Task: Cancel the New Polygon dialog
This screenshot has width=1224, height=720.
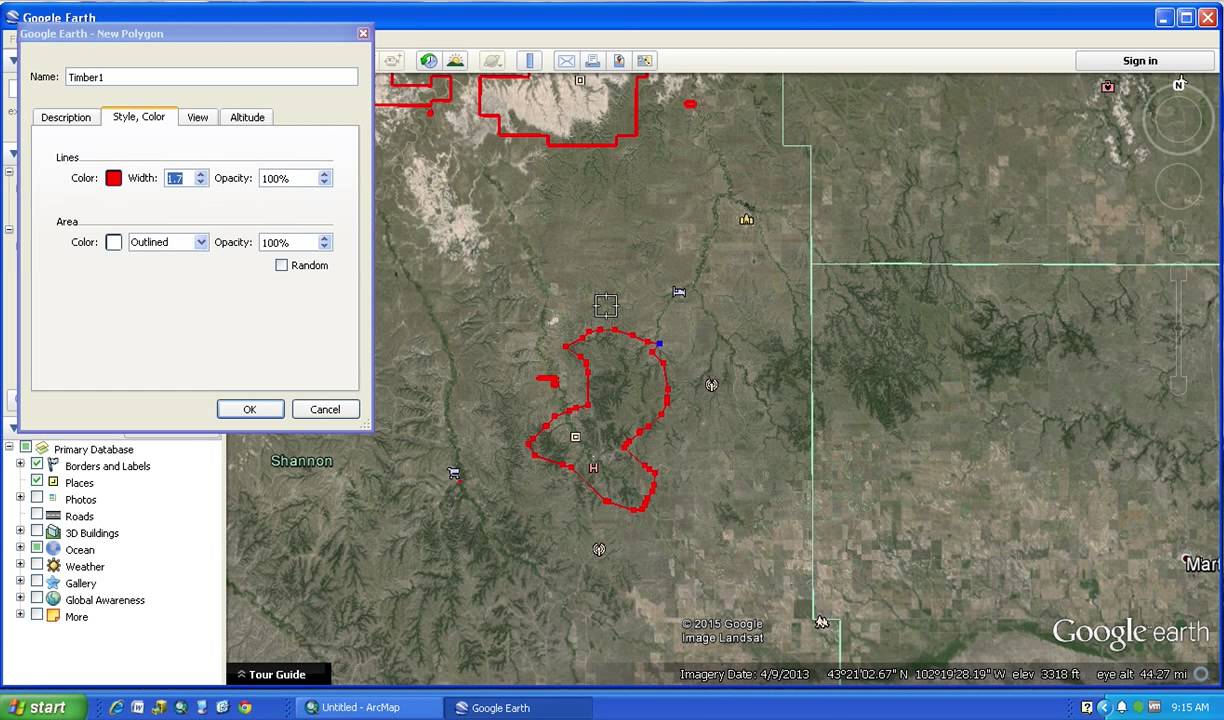Action: (x=325, y=409)
